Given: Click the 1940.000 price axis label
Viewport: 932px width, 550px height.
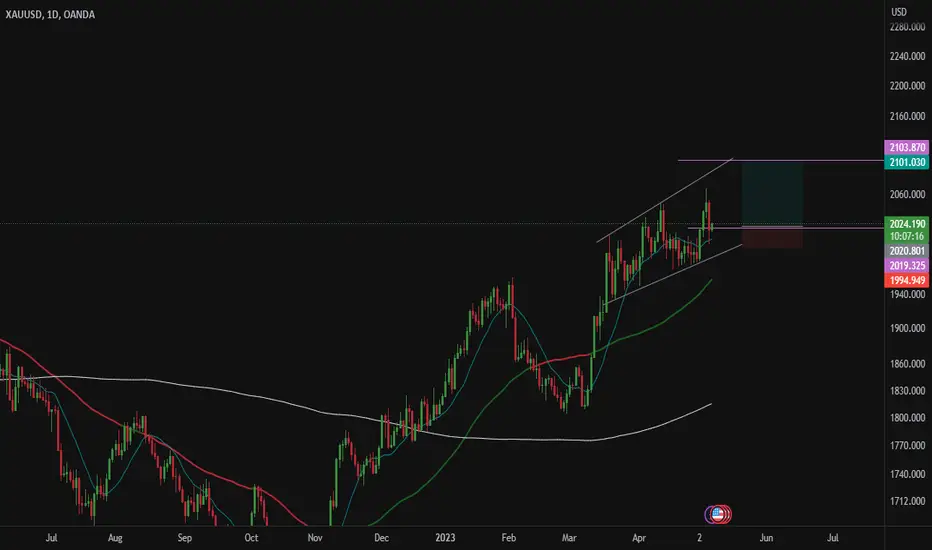Looking at the screenshot, I should [x=907, y=294].
